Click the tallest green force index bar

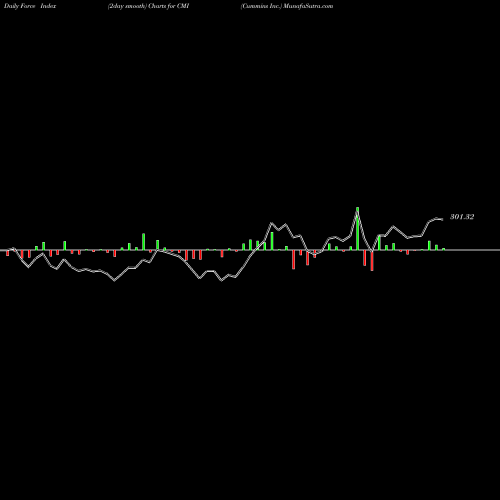pos(357,228)
